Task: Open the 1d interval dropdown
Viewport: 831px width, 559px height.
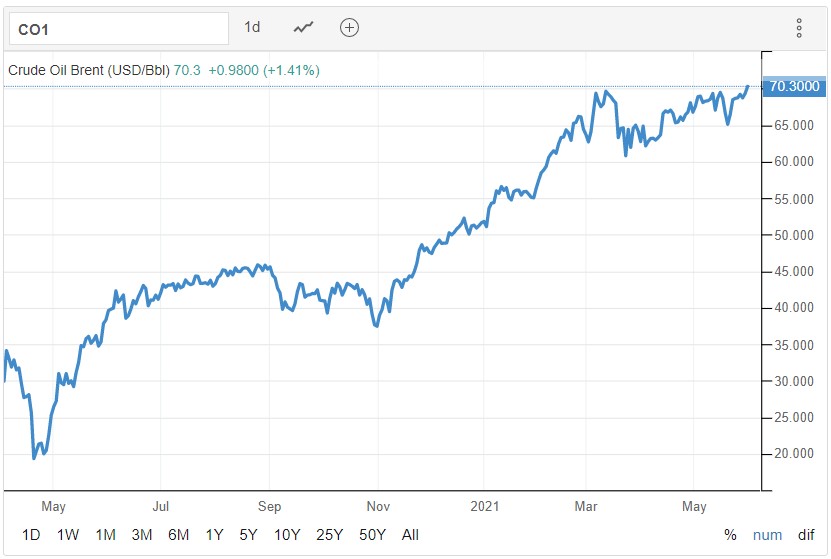Action: 252,28
